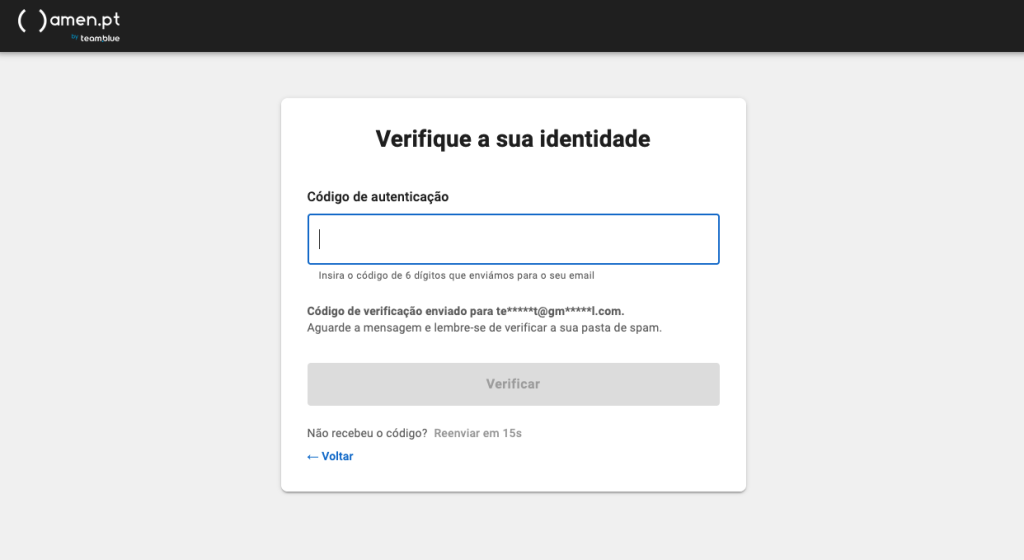Focus the Código de autenticação input field

coord(513,239)
